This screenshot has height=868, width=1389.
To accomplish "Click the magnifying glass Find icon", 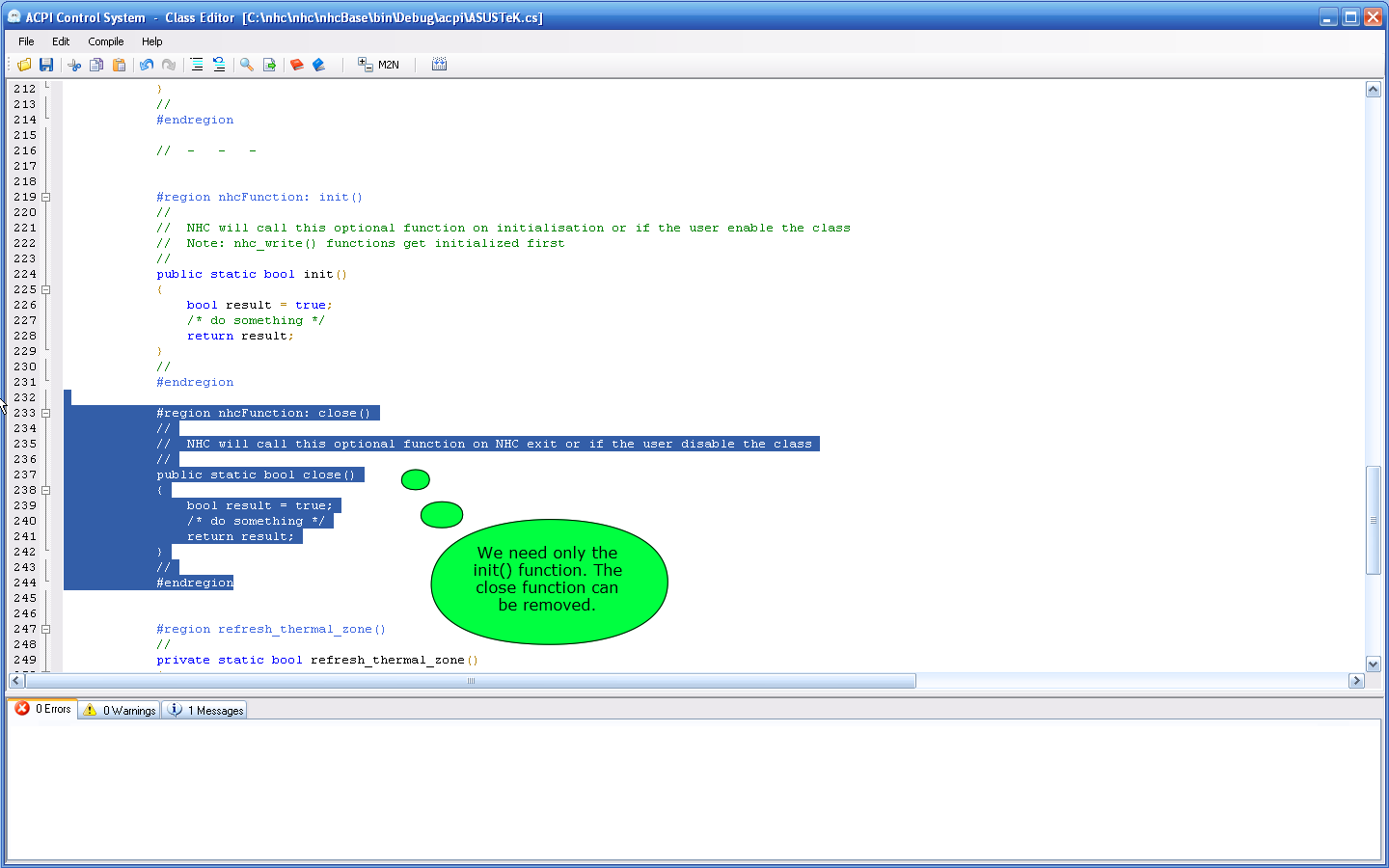I will (x=247, y=65).
